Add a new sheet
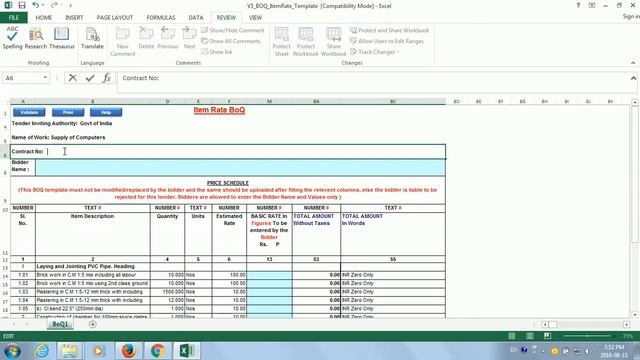 (93, 324)
